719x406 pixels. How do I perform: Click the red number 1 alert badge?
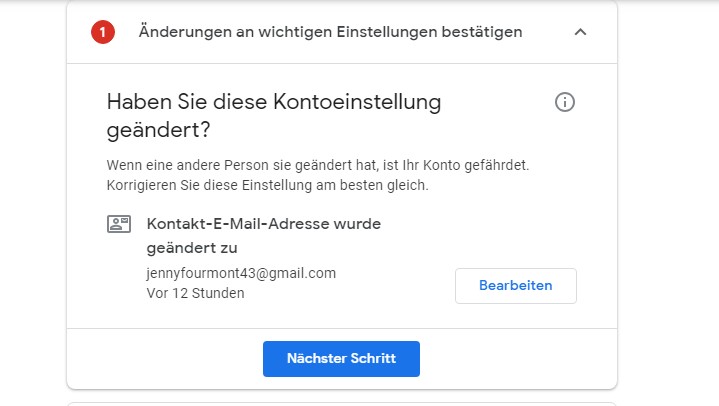(103, 32)
